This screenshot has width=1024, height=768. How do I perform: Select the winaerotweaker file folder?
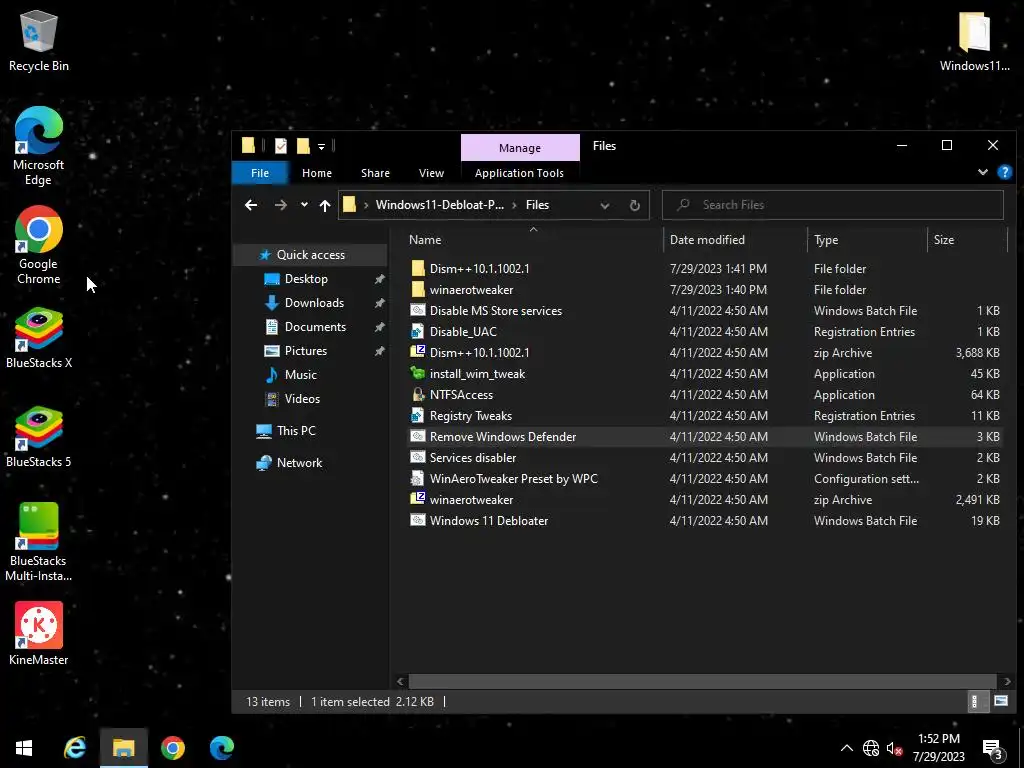pos(704,289)
